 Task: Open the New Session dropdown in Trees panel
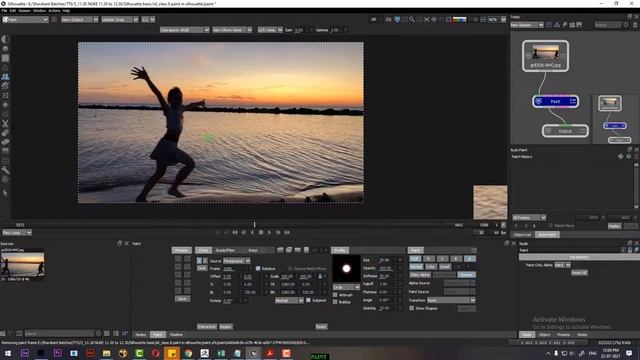[x=527, y=25]
